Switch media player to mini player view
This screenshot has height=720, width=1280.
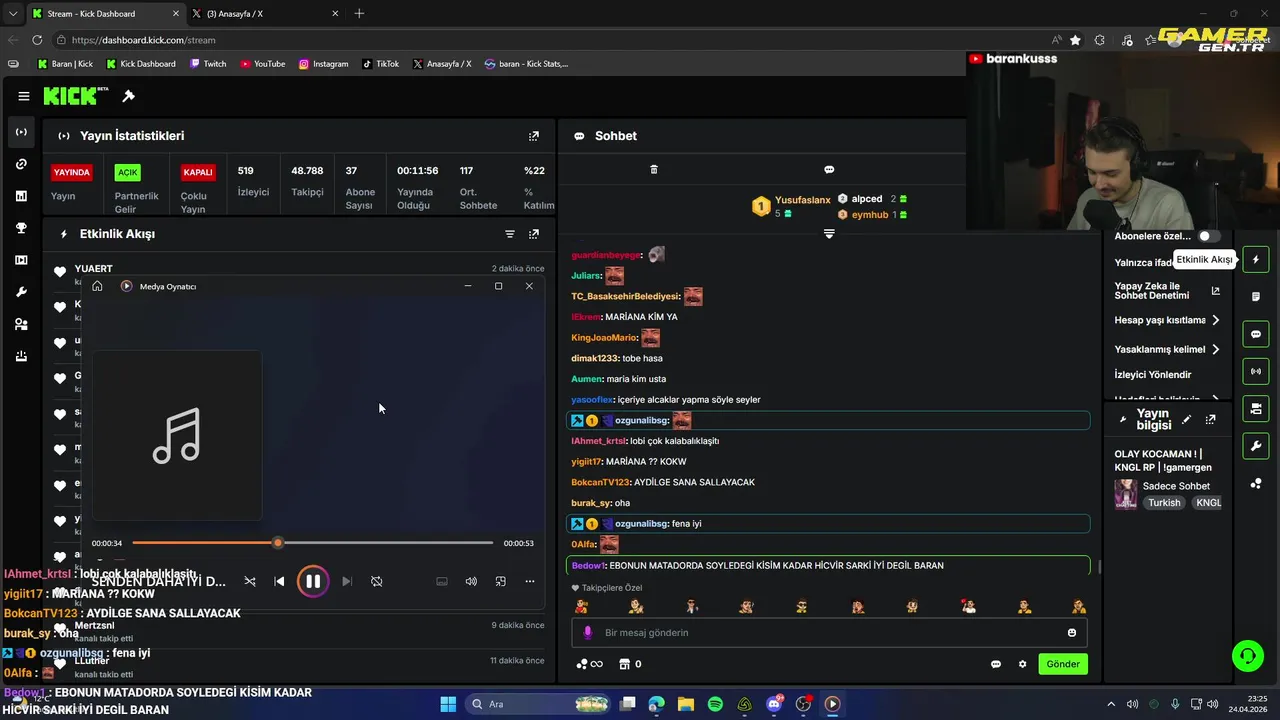[501, 581]
